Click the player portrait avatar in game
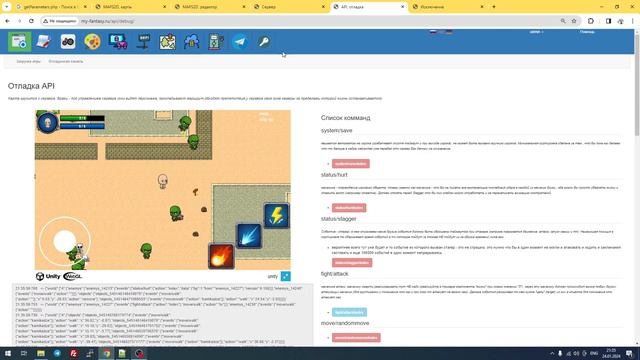Viewport: 640px width, 360px height. (x=47, y=122)
